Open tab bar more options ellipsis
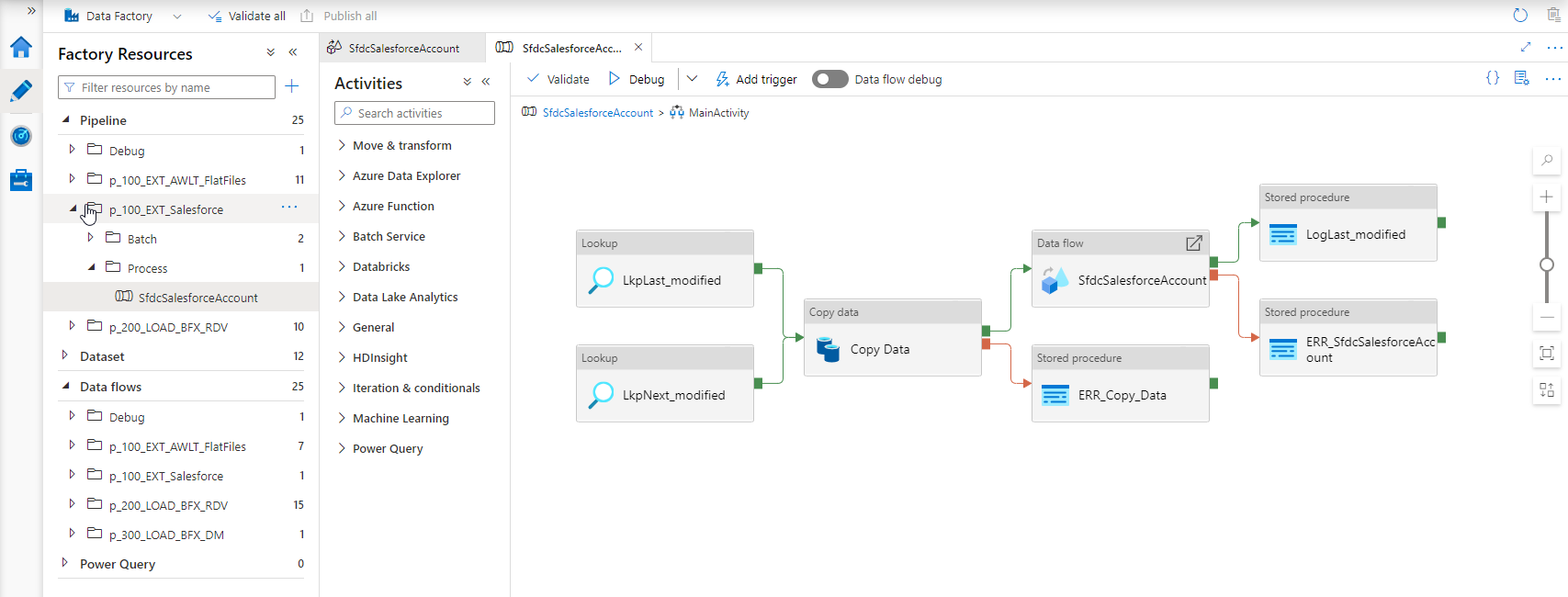 (x=1555, y=47)
